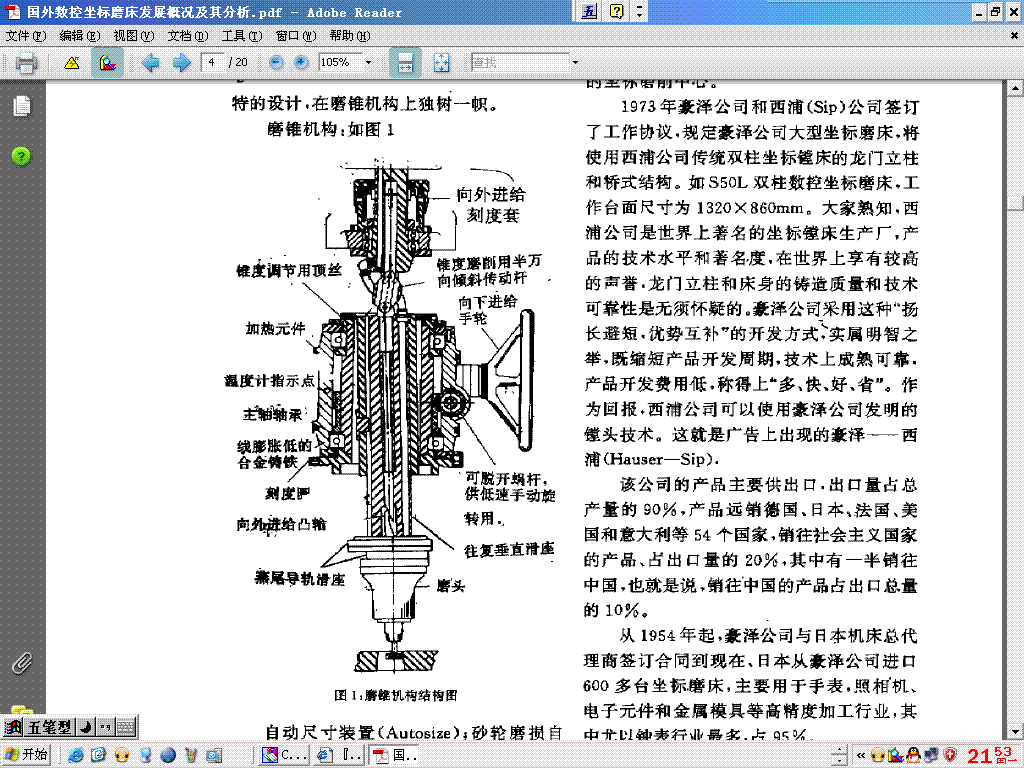Click the dark globe quick launch icon
The height and width of the screenshot is (768, 1024).
168,755
